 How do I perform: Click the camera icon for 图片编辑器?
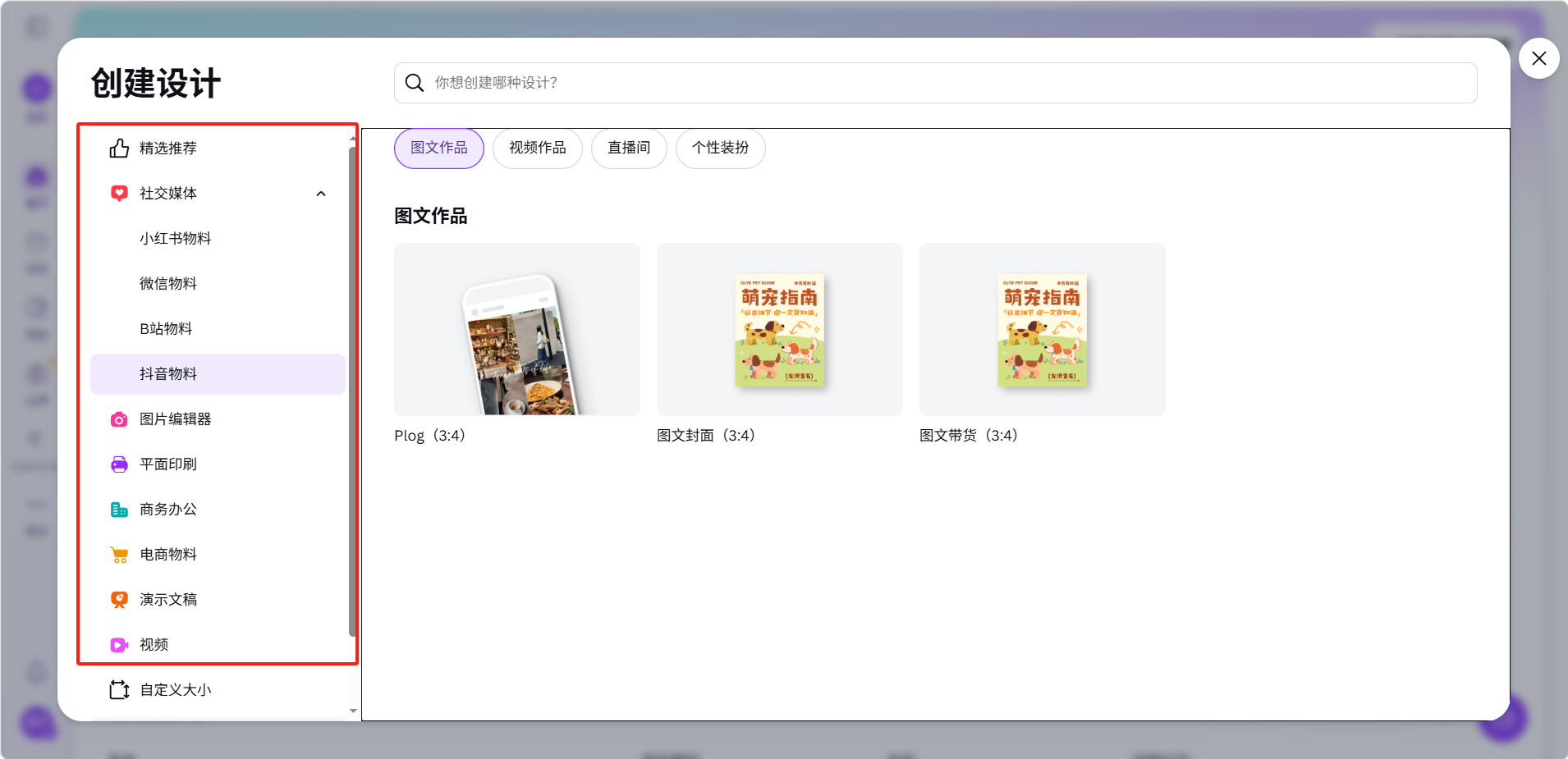point(119,419)
